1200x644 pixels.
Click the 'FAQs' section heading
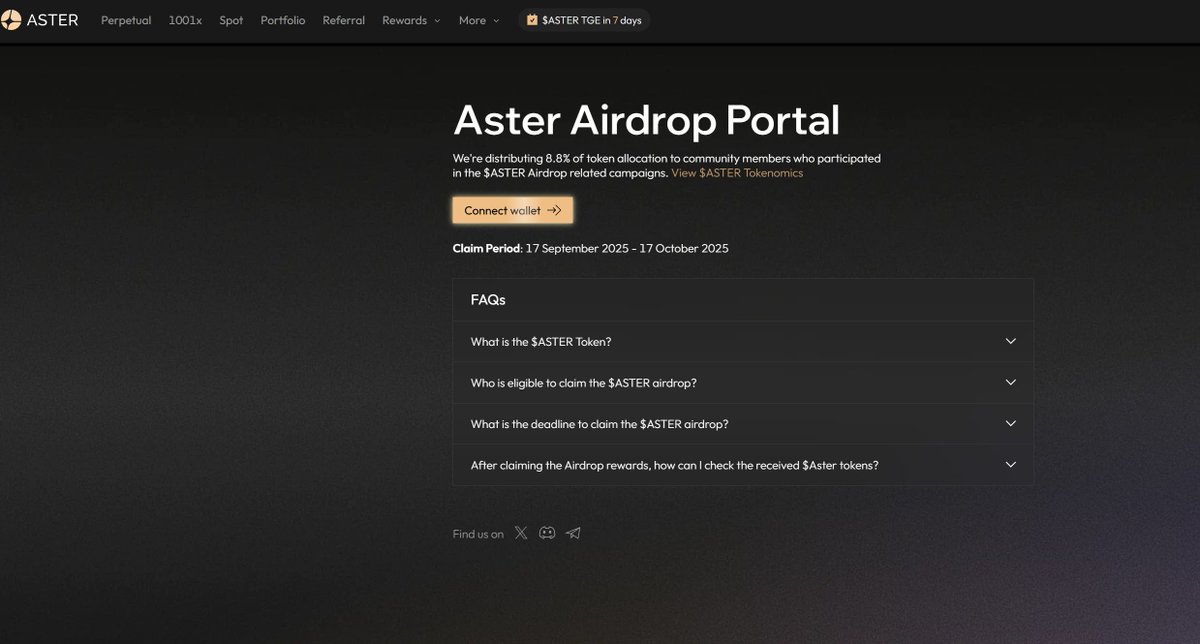pos(488,299)
